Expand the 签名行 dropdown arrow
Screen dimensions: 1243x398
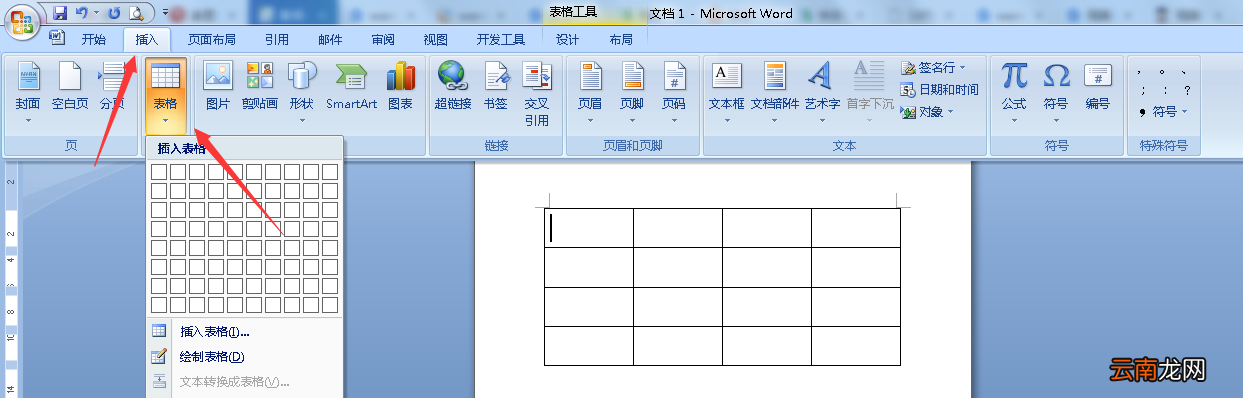tap(963, 68)
